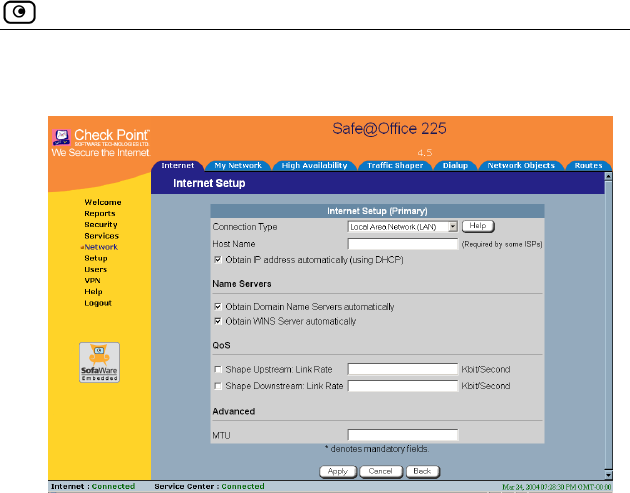
Task: Click Logout in the sidebar menu
Action: [x=98, y=303]
